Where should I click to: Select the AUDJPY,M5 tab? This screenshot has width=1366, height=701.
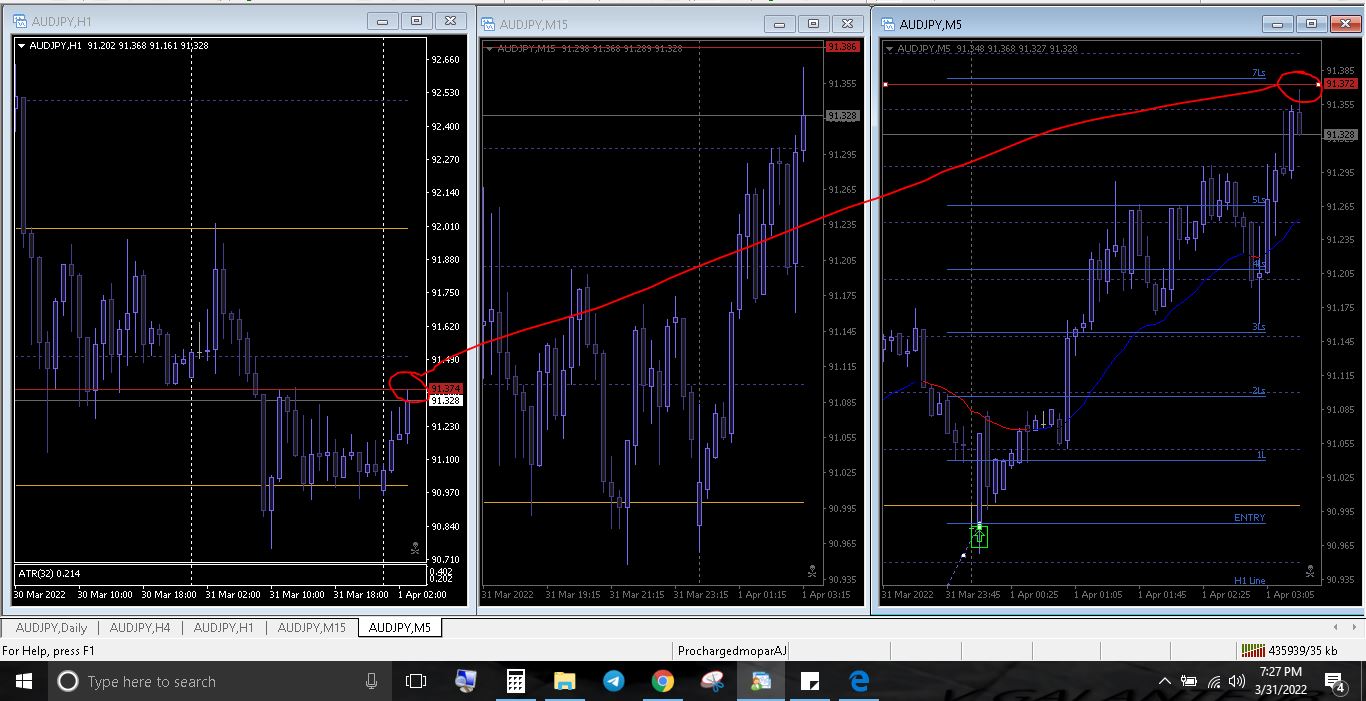pos(400,628)
